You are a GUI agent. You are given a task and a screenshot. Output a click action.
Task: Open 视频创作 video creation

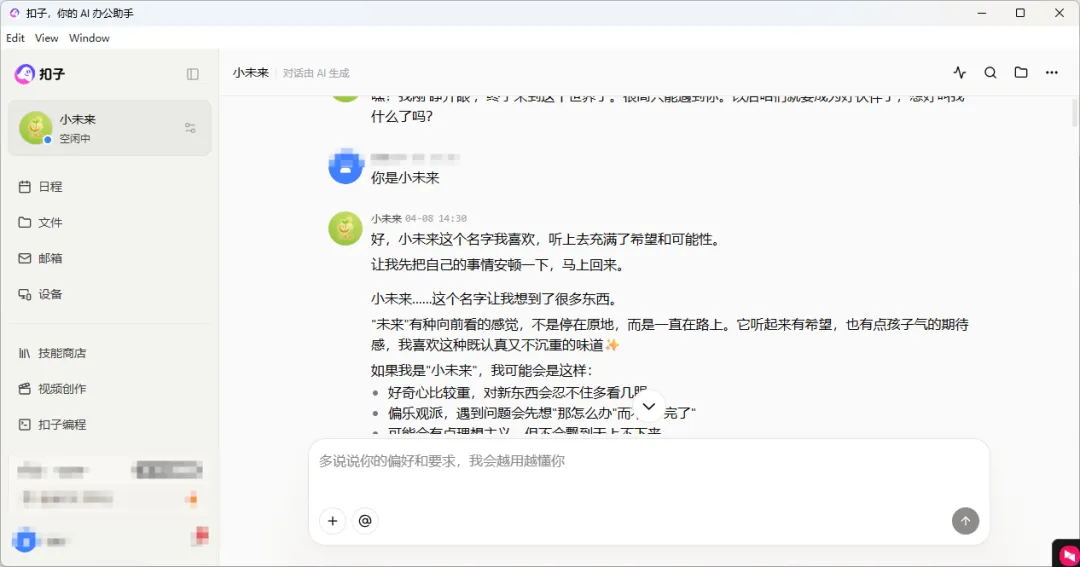click(x=110, y=389)
